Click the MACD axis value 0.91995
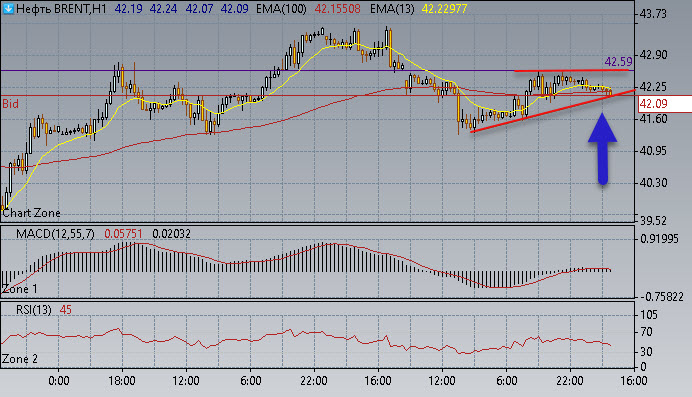 click(x=659, y=239)
